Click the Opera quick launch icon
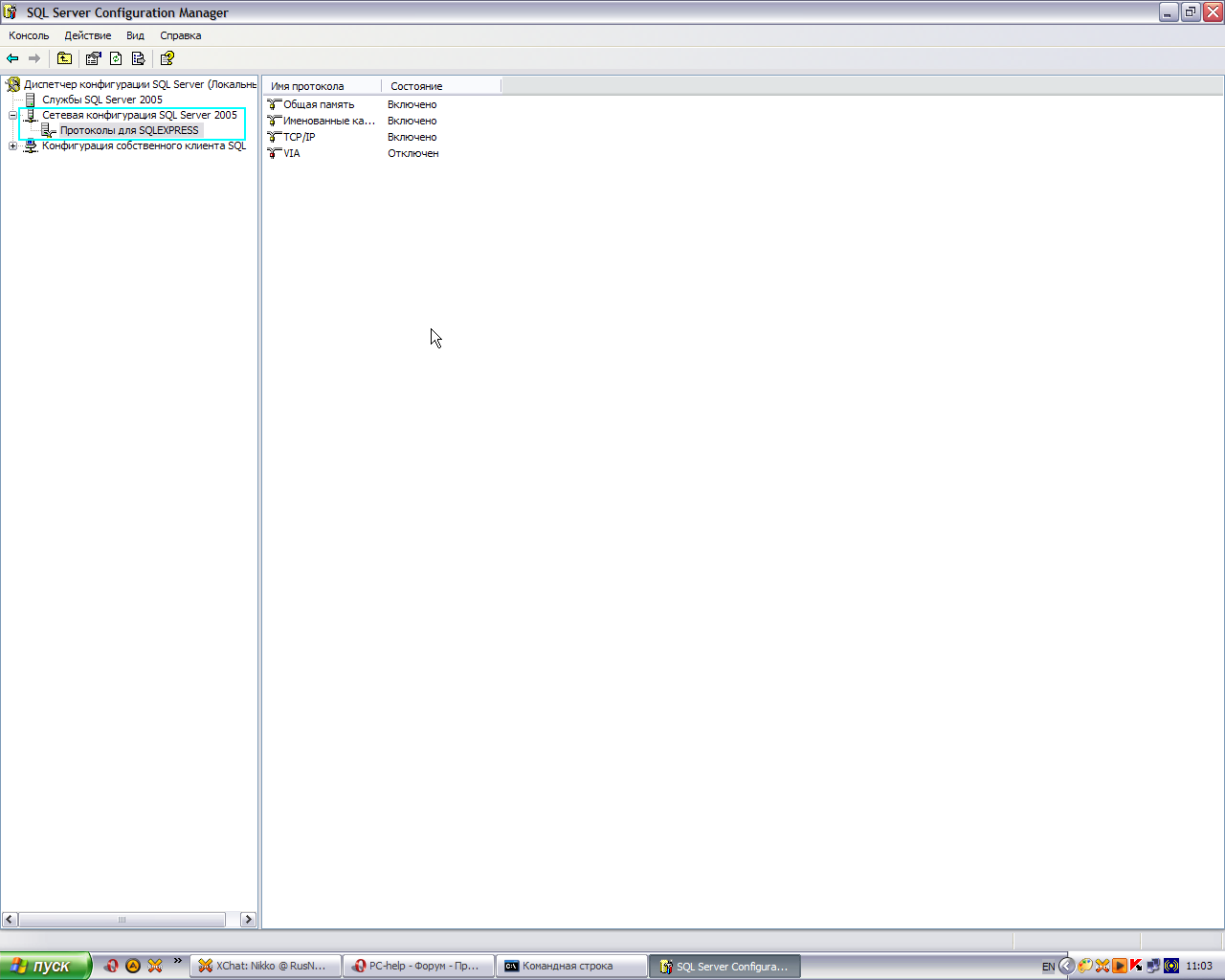Viewport: 1225px width, 980px height. pyautogui.click(x=111, y=966)
